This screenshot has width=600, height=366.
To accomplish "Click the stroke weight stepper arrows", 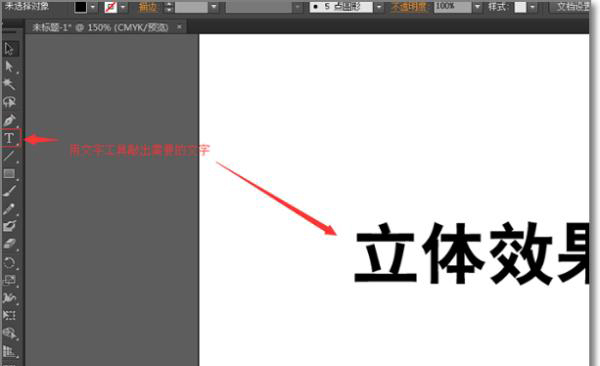I will point(169,7).
